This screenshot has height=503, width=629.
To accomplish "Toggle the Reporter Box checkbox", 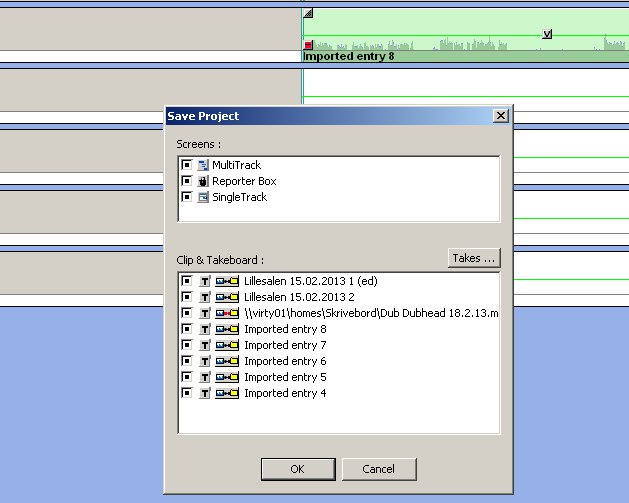I will point(186,181).
